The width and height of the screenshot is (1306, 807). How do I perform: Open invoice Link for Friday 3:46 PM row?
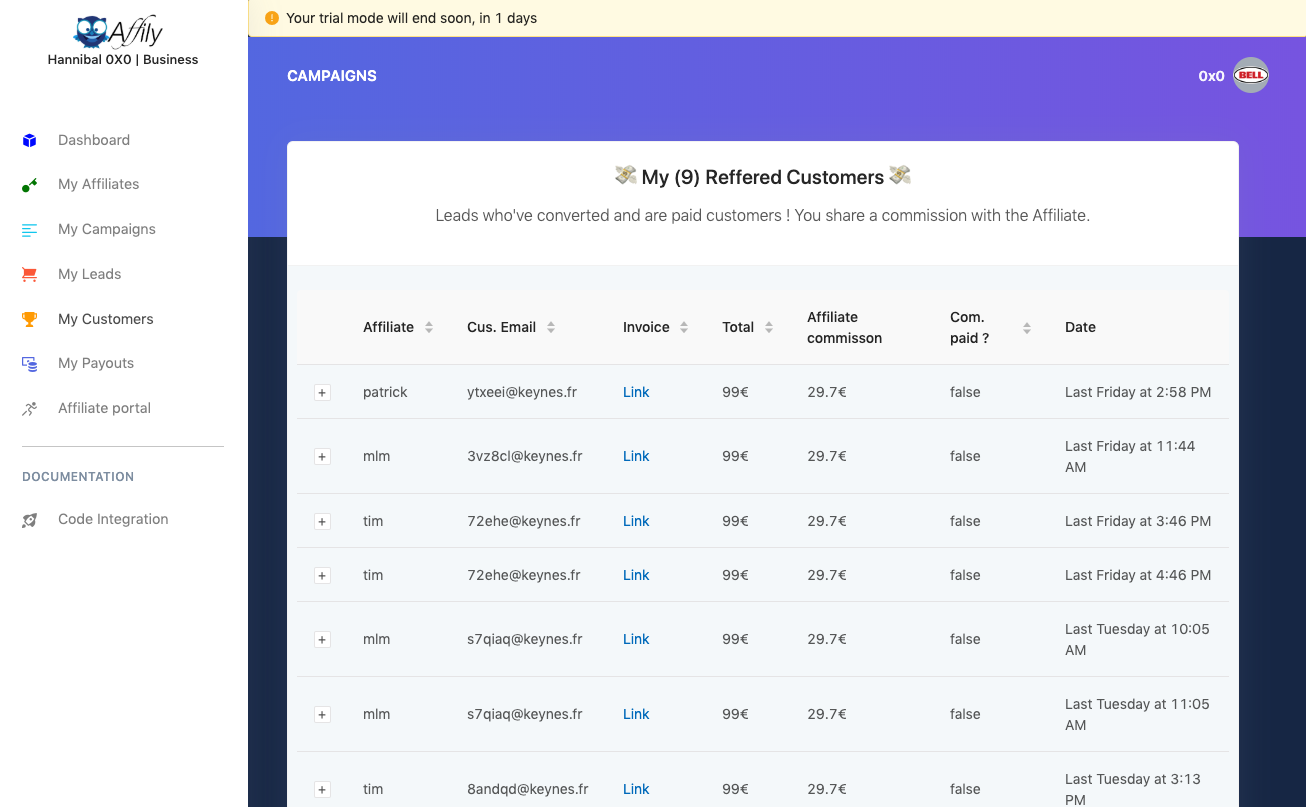click(636, 521)
